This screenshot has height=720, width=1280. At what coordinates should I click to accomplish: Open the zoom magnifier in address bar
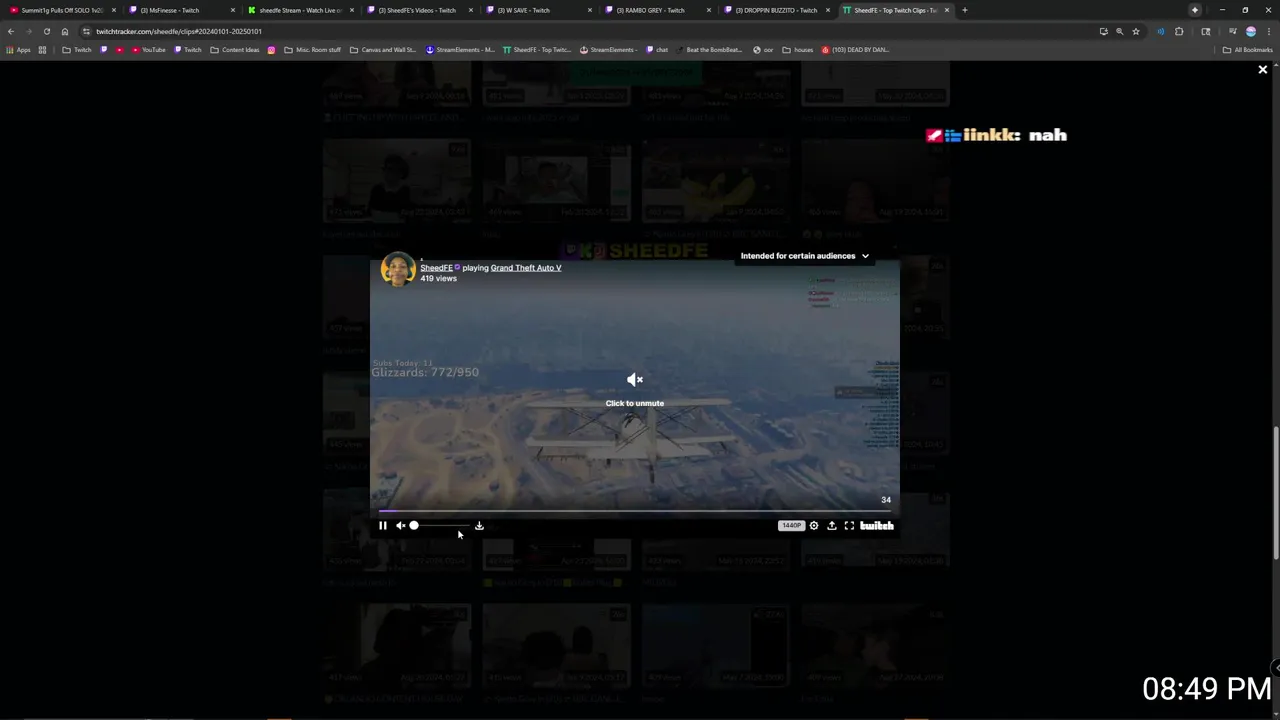(1120, 31)
